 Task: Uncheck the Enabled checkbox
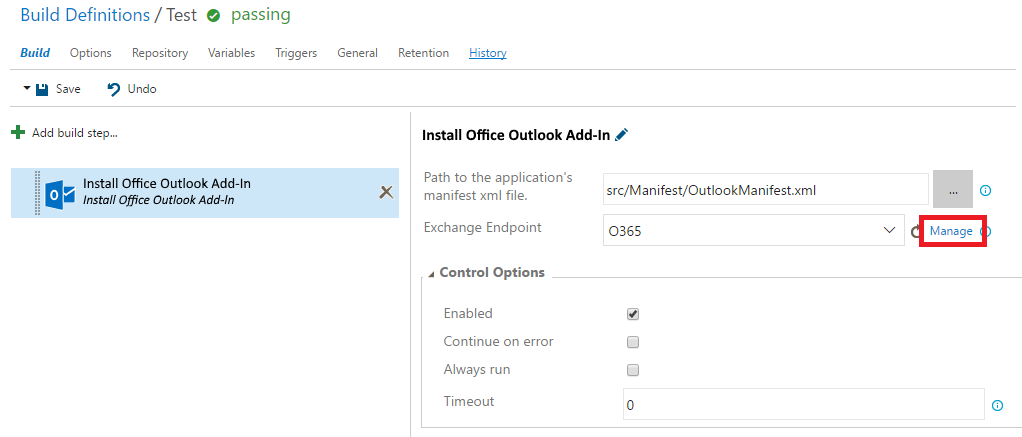633,314
